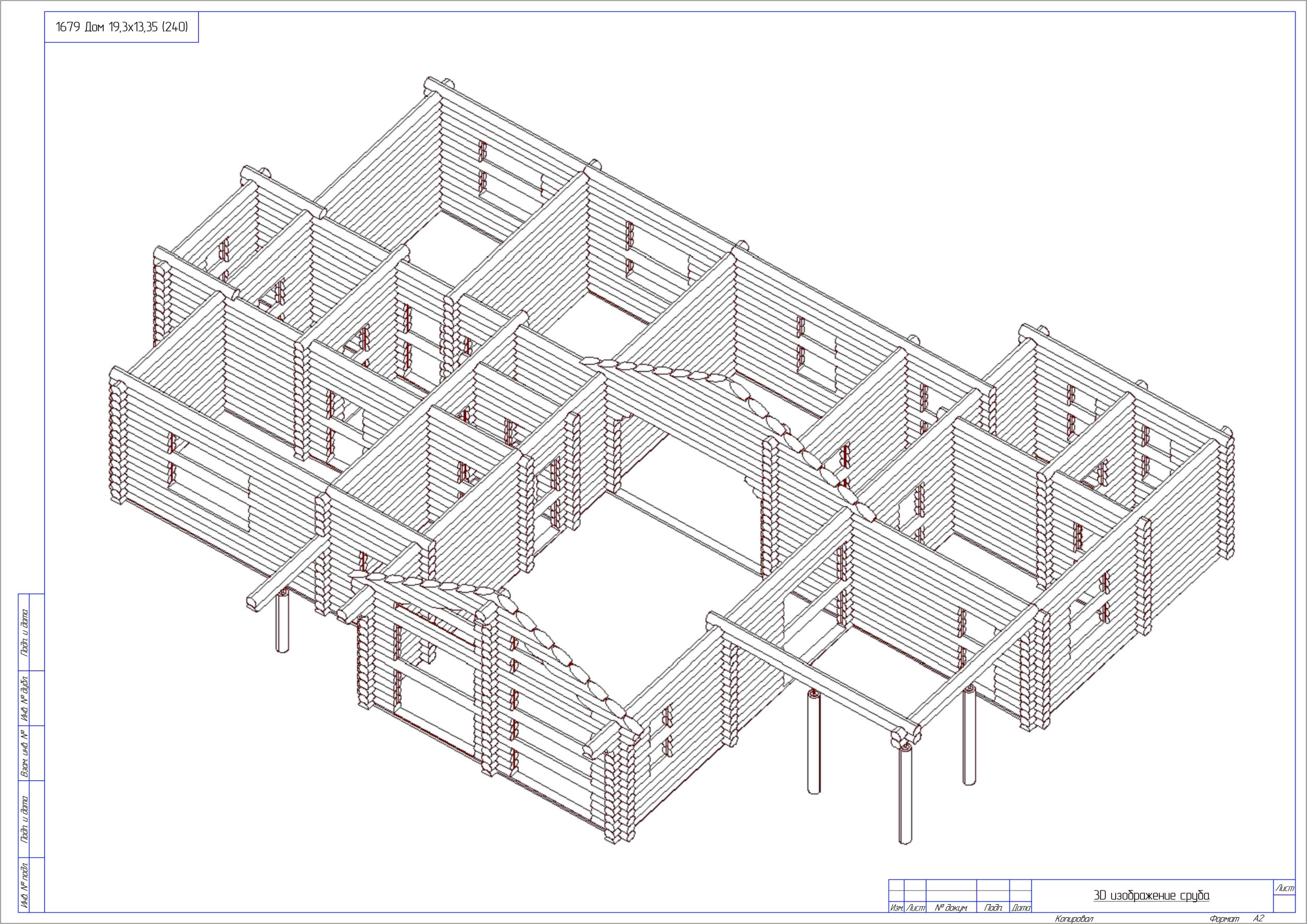Click the 'Дата' cell in the title block
This screenshot has height=924, width=1307.
(x=1021, y=909)
